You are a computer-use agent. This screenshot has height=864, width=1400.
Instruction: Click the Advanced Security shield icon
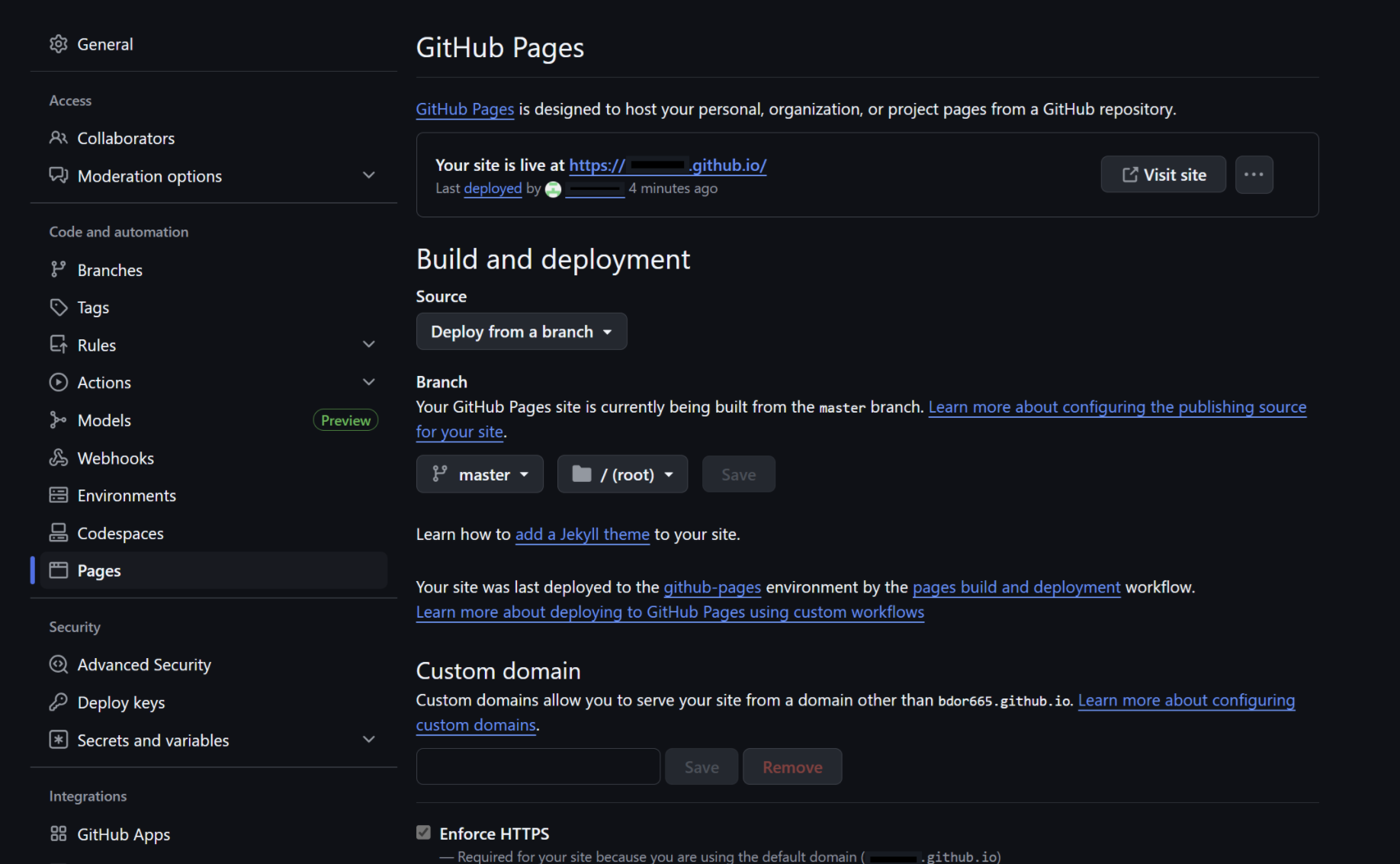(59, 664)
